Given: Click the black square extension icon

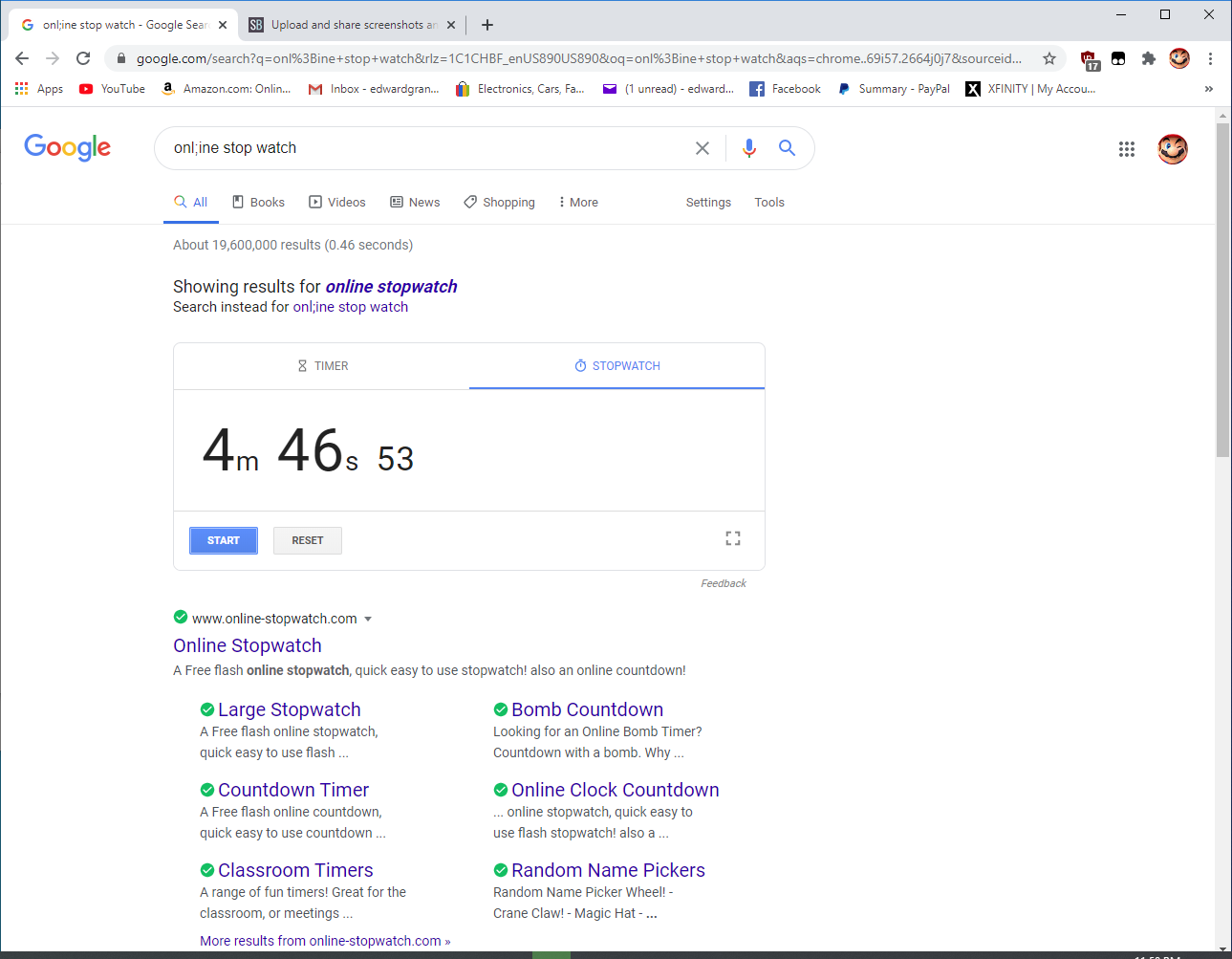Looking at the screenshot, I should pos(1118,58).
